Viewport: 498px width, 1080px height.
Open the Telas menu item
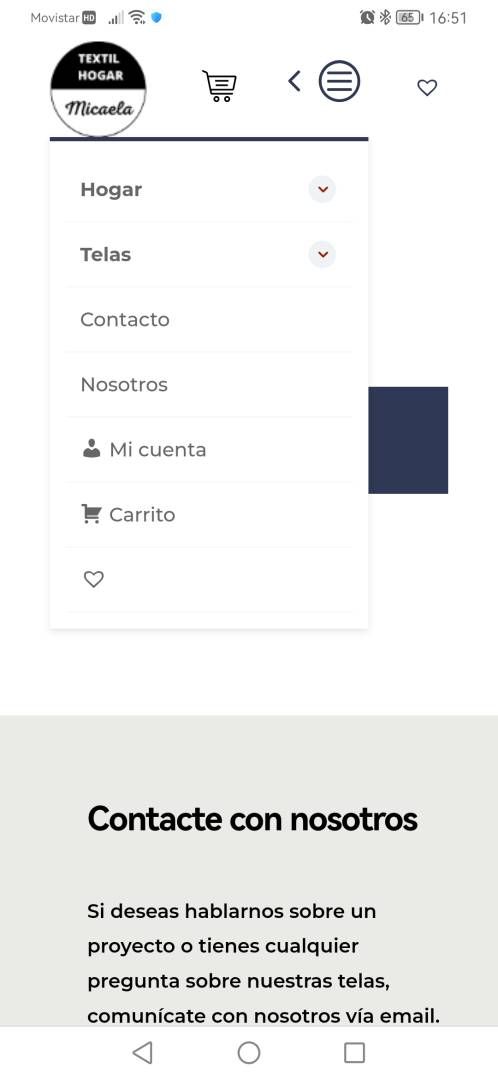[x=105, y=254]
